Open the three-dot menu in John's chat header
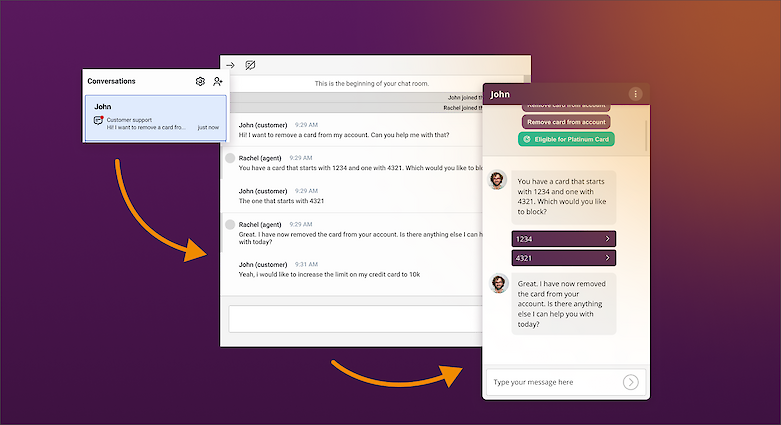 click(635, 94)
